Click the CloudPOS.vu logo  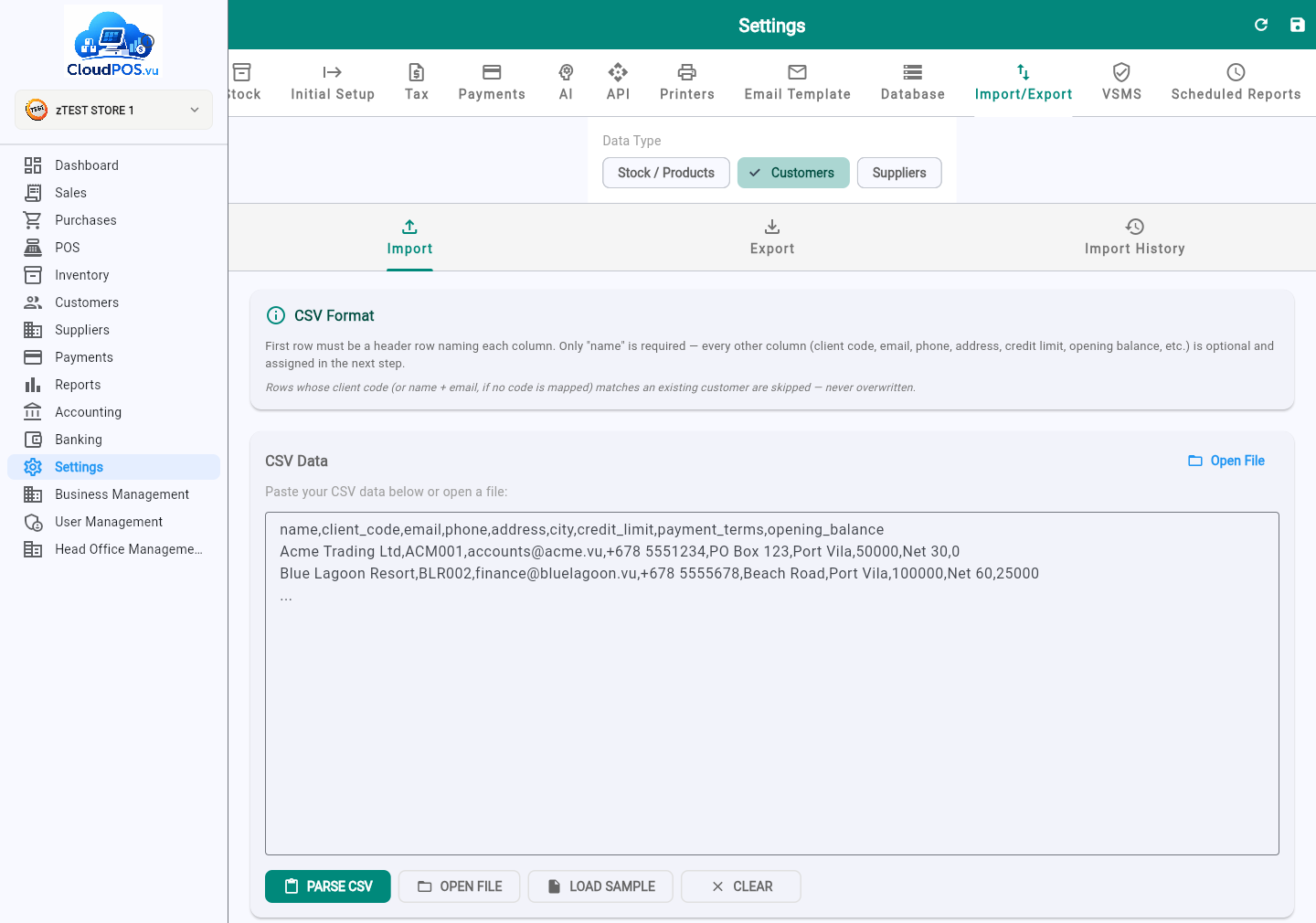click(113, 43)
